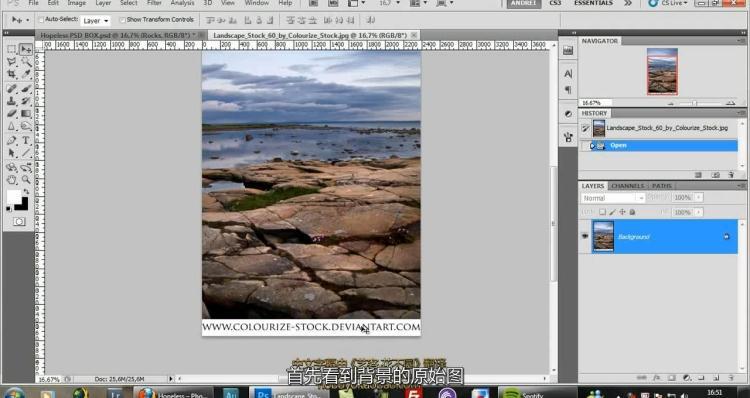Select the ESSENTIALS workspace button
The image size is (750, 398).
pos(593,3)
